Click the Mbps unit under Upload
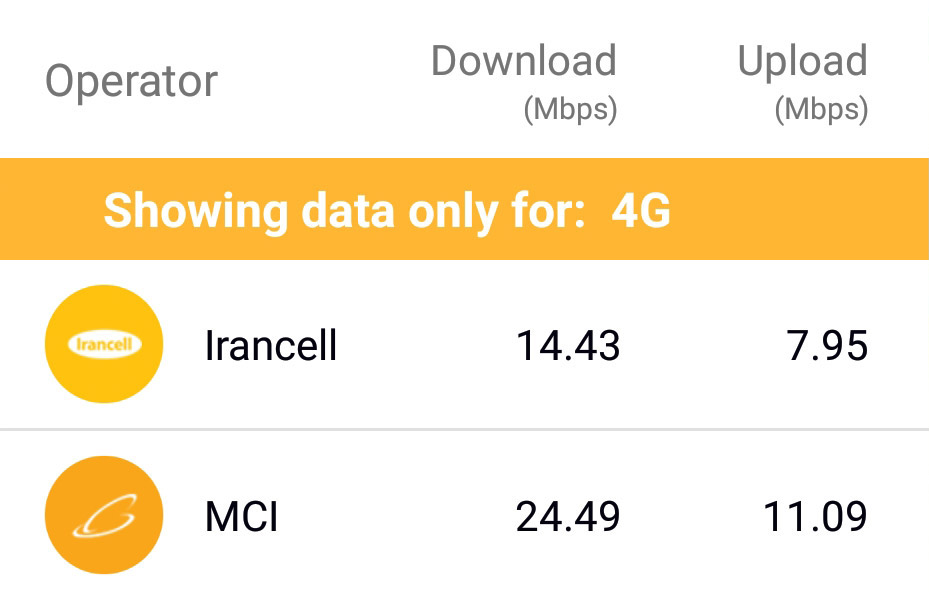 [x=821, y=109]
